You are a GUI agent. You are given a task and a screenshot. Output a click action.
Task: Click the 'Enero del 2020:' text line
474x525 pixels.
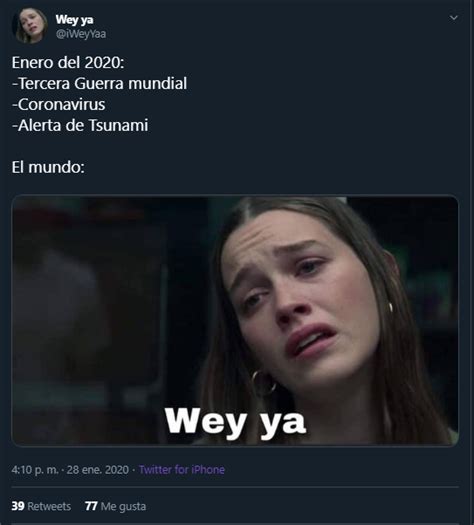pos(68,62)
